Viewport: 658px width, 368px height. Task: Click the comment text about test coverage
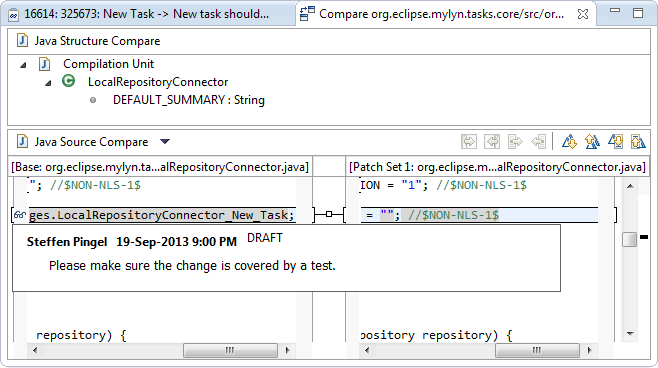[x=192, y=266]
